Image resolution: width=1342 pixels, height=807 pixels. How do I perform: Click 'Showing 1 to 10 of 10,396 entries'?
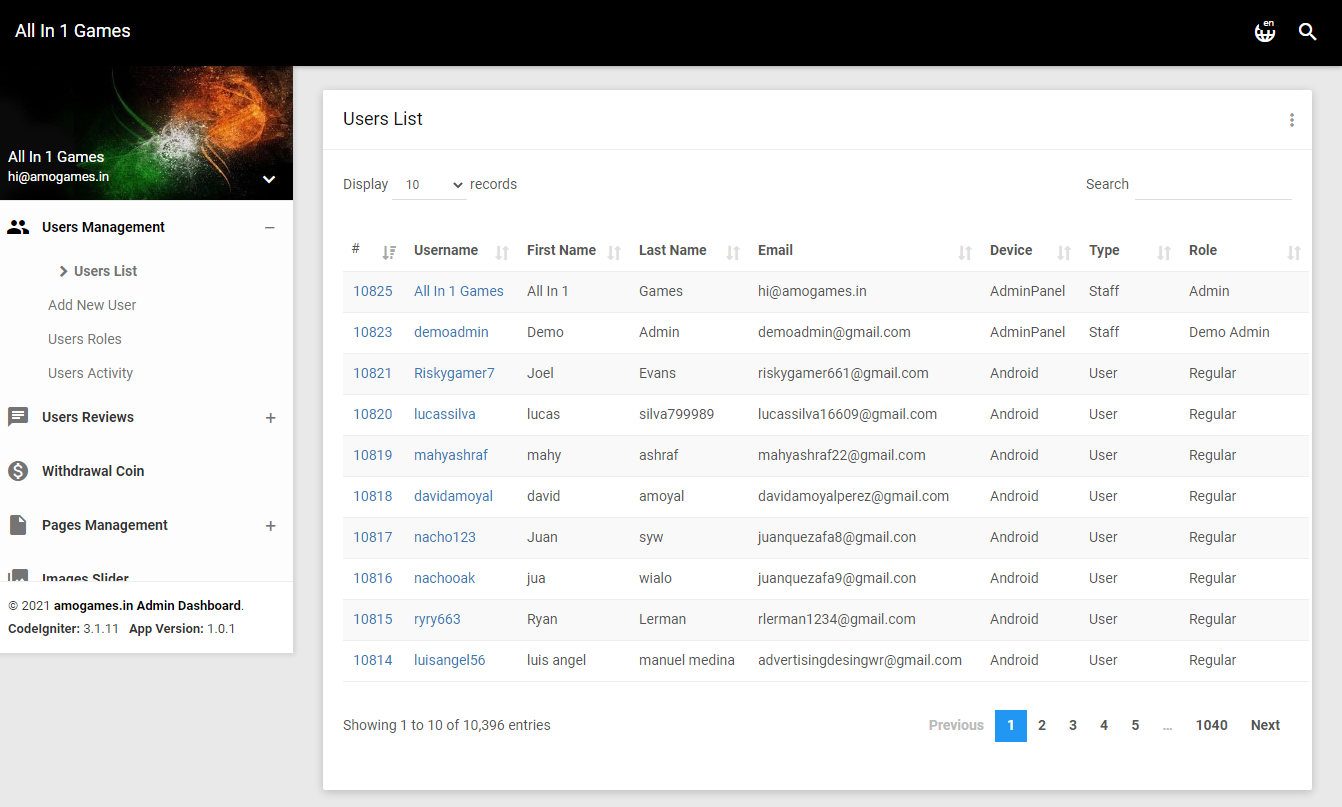point(447,725)
